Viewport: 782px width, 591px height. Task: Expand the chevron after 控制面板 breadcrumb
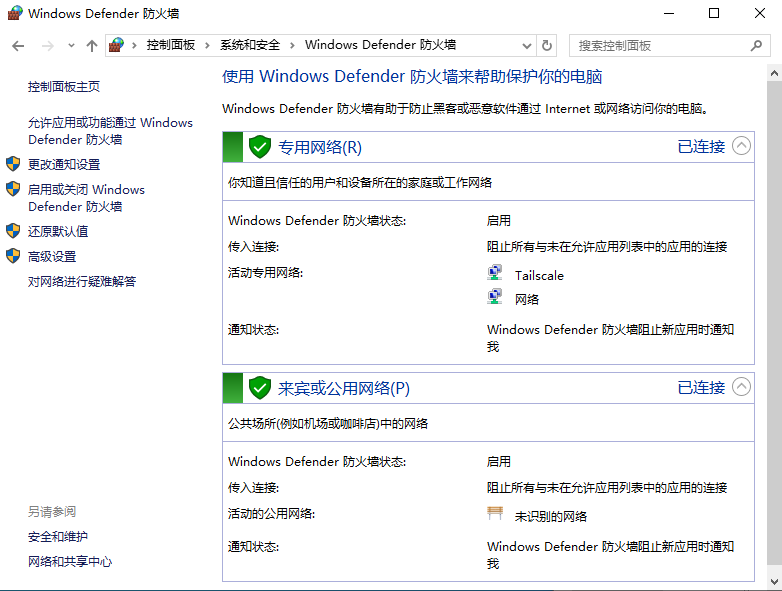pos(207,45)
